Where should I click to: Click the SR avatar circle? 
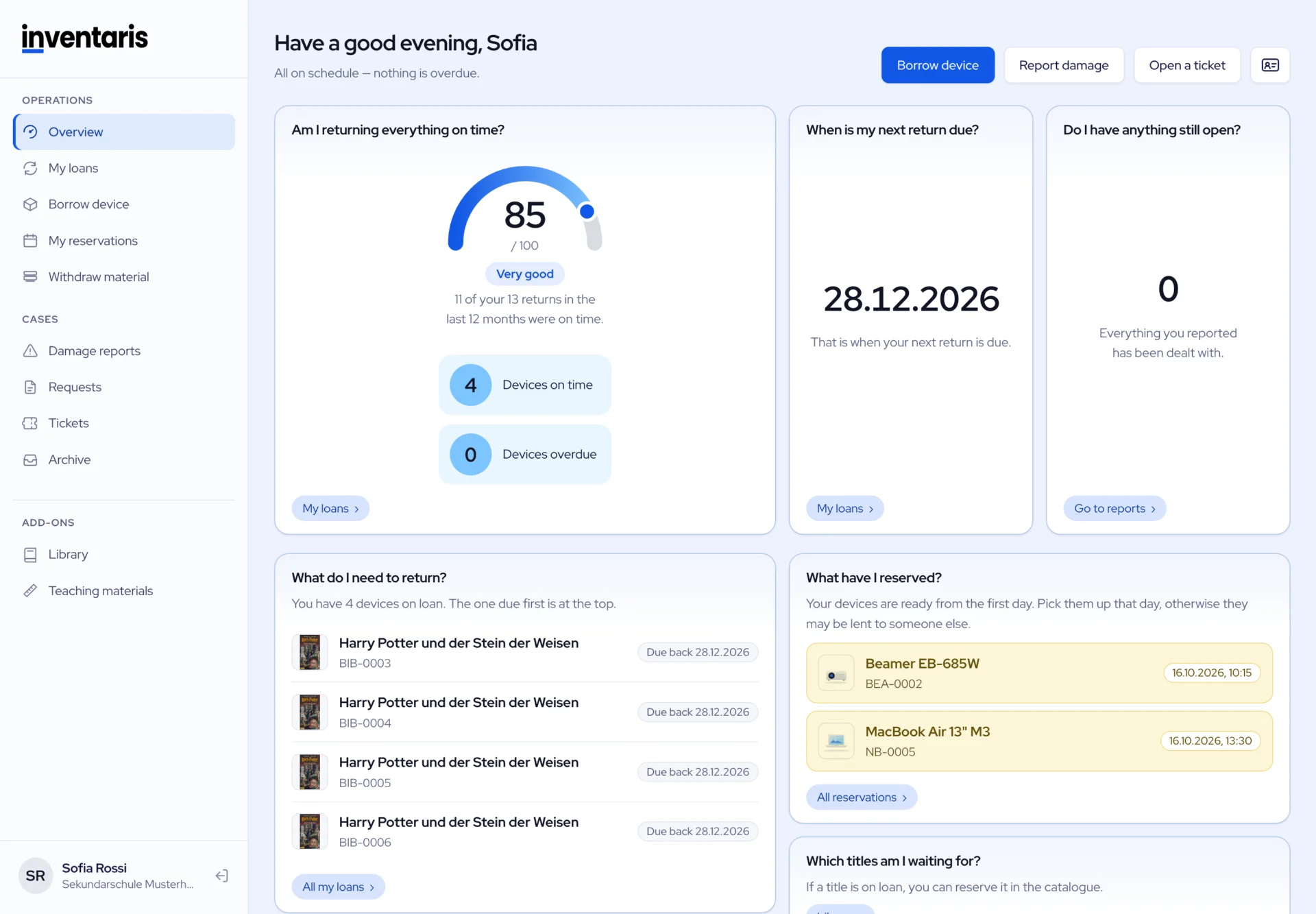point(36,876)
